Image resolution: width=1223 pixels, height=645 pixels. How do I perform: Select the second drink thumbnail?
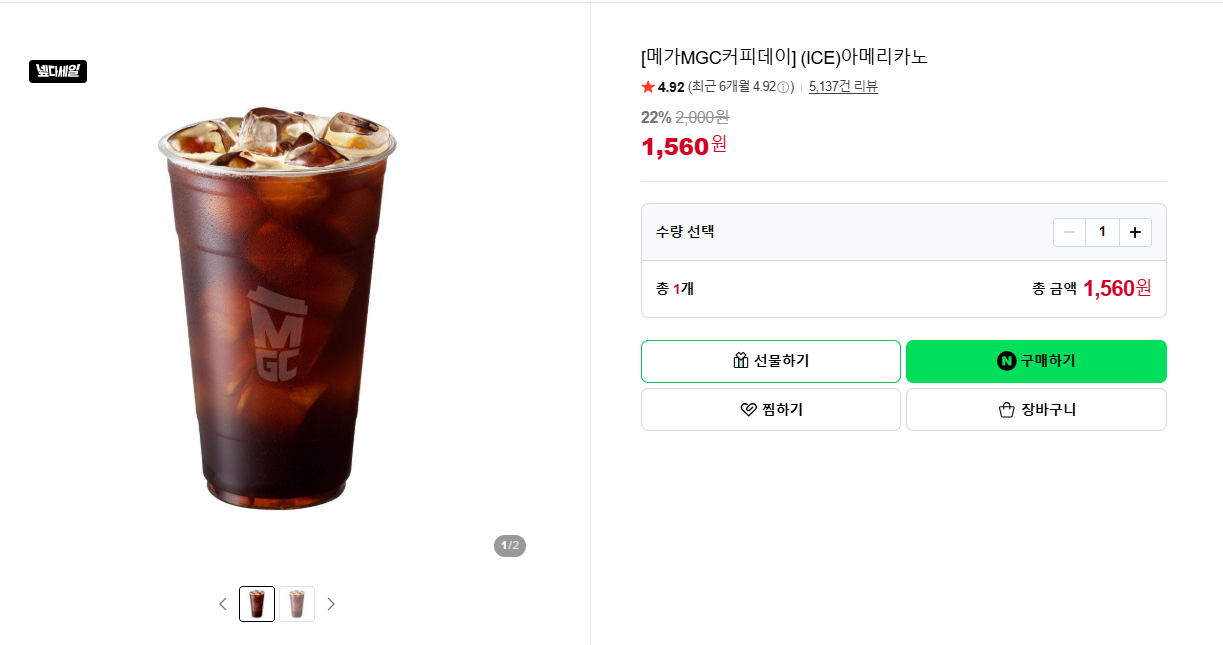pyautogui.click(x=297, y=604)
